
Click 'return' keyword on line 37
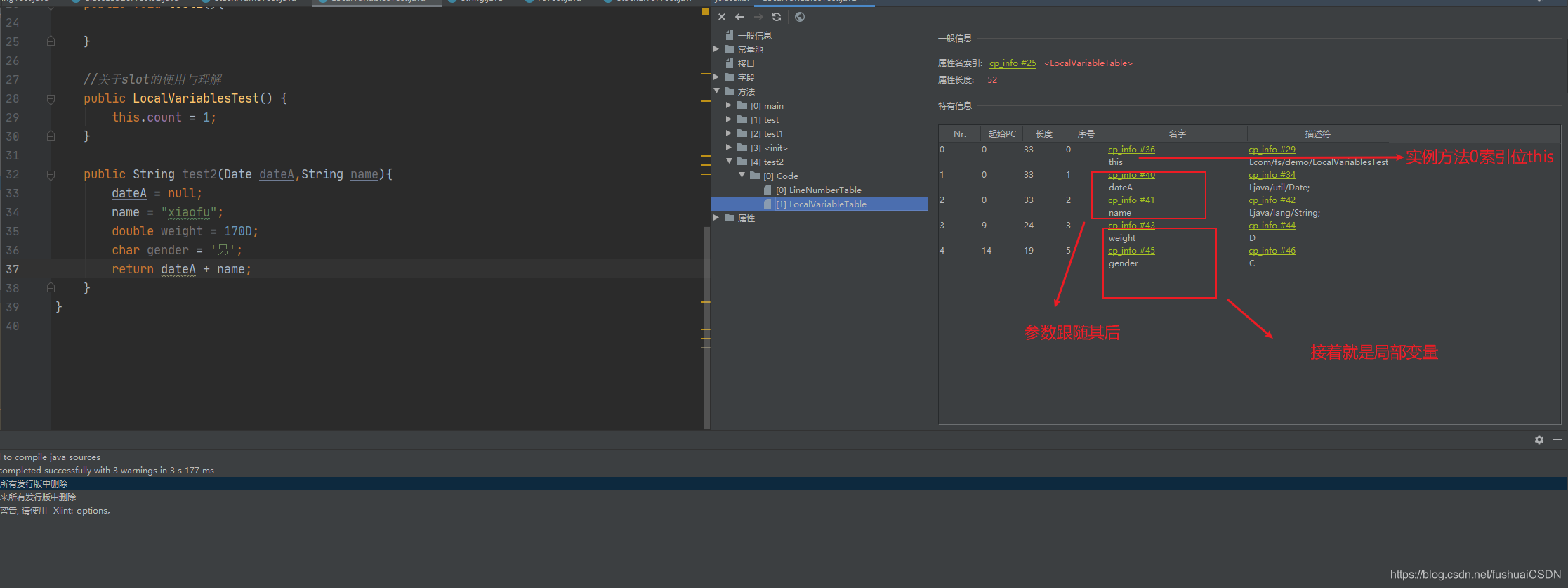coord(133,269)
